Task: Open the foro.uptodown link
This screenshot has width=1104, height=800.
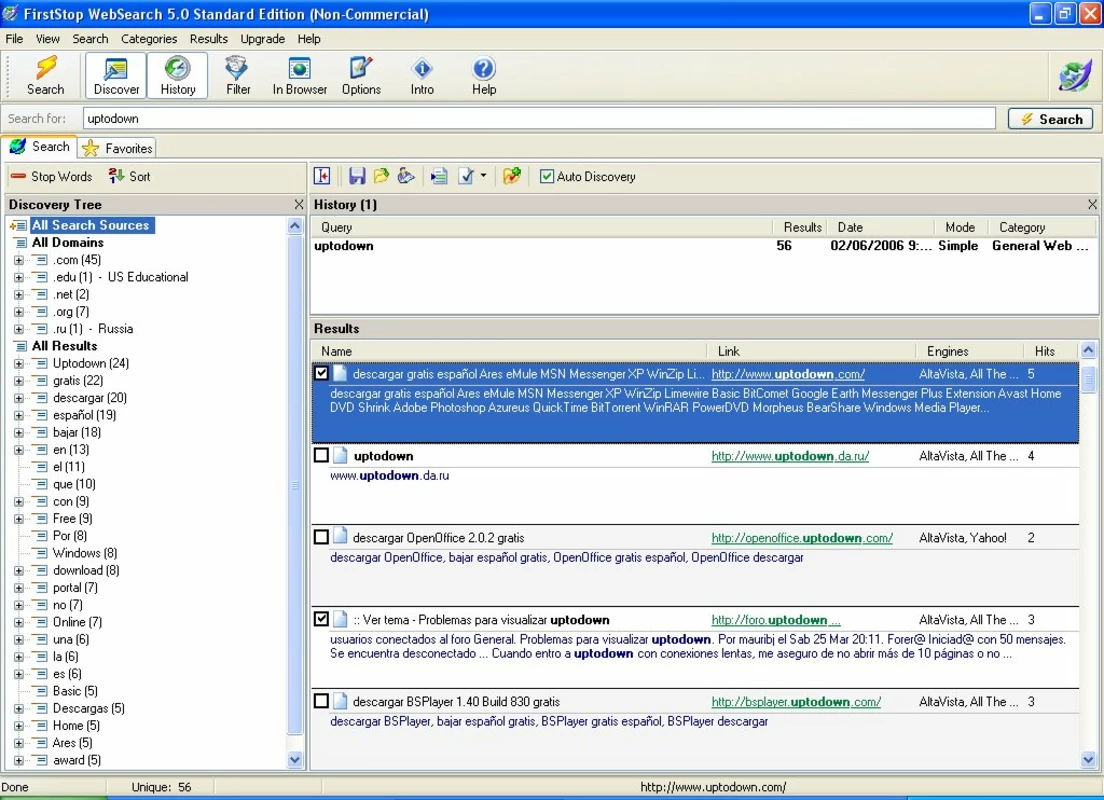Action: click(776, 620)
